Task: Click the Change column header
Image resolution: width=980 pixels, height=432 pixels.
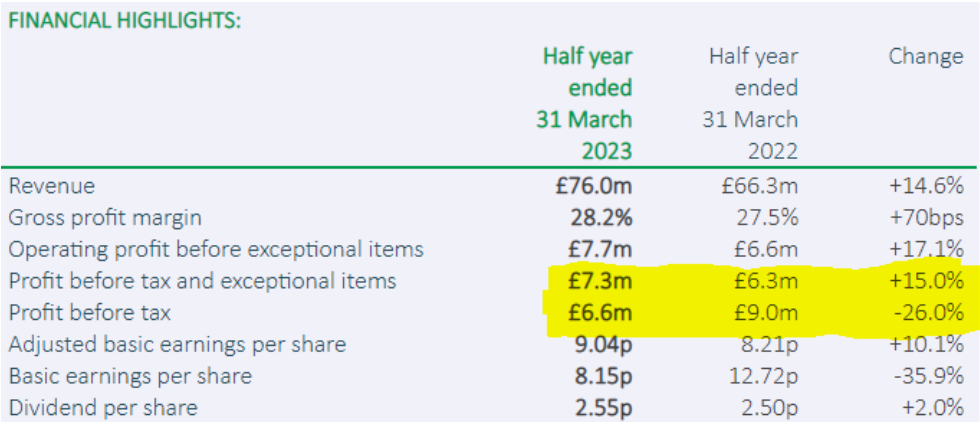Action: tap(926, 57)
